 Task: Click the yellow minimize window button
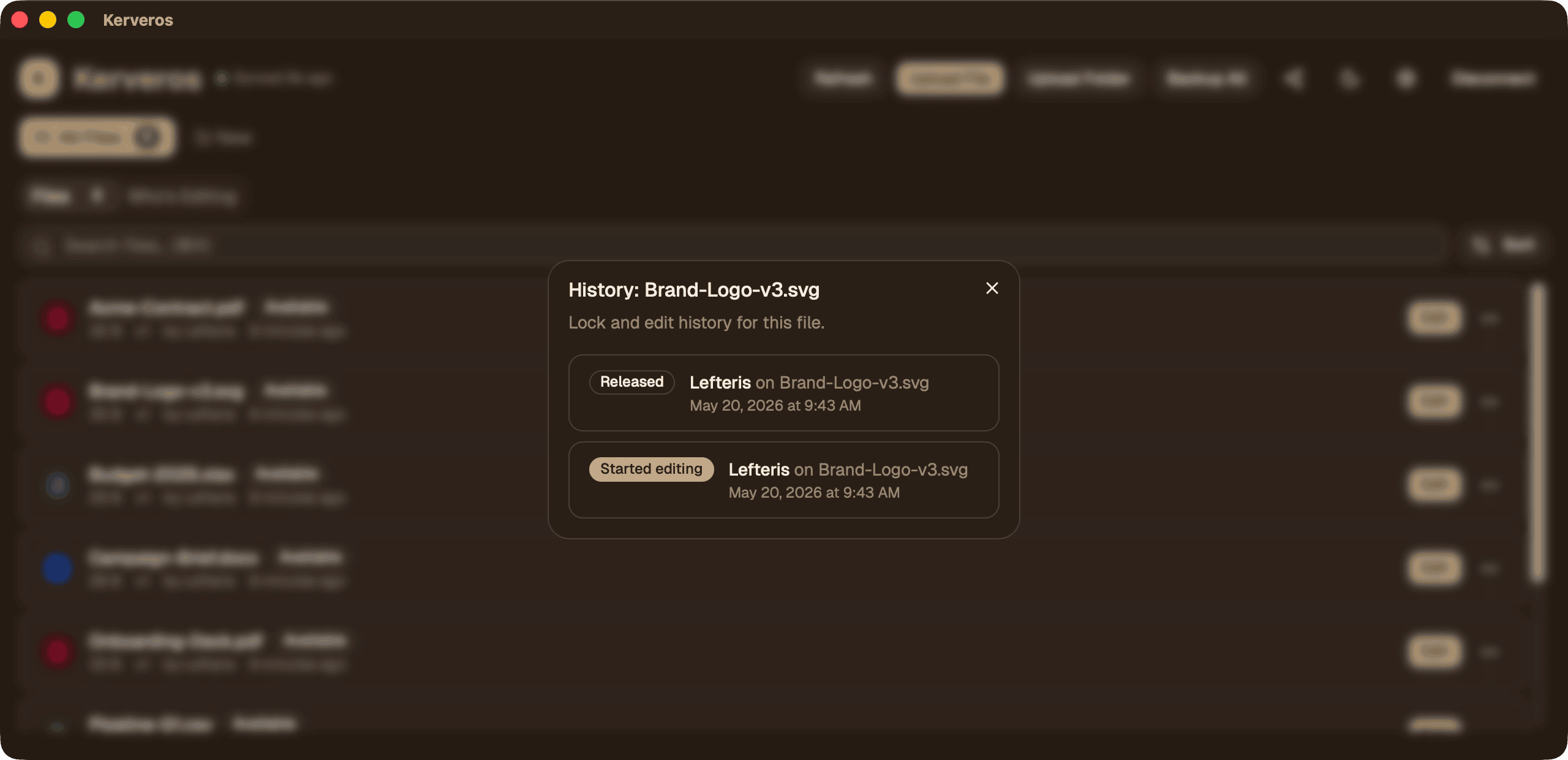point(48,20)
